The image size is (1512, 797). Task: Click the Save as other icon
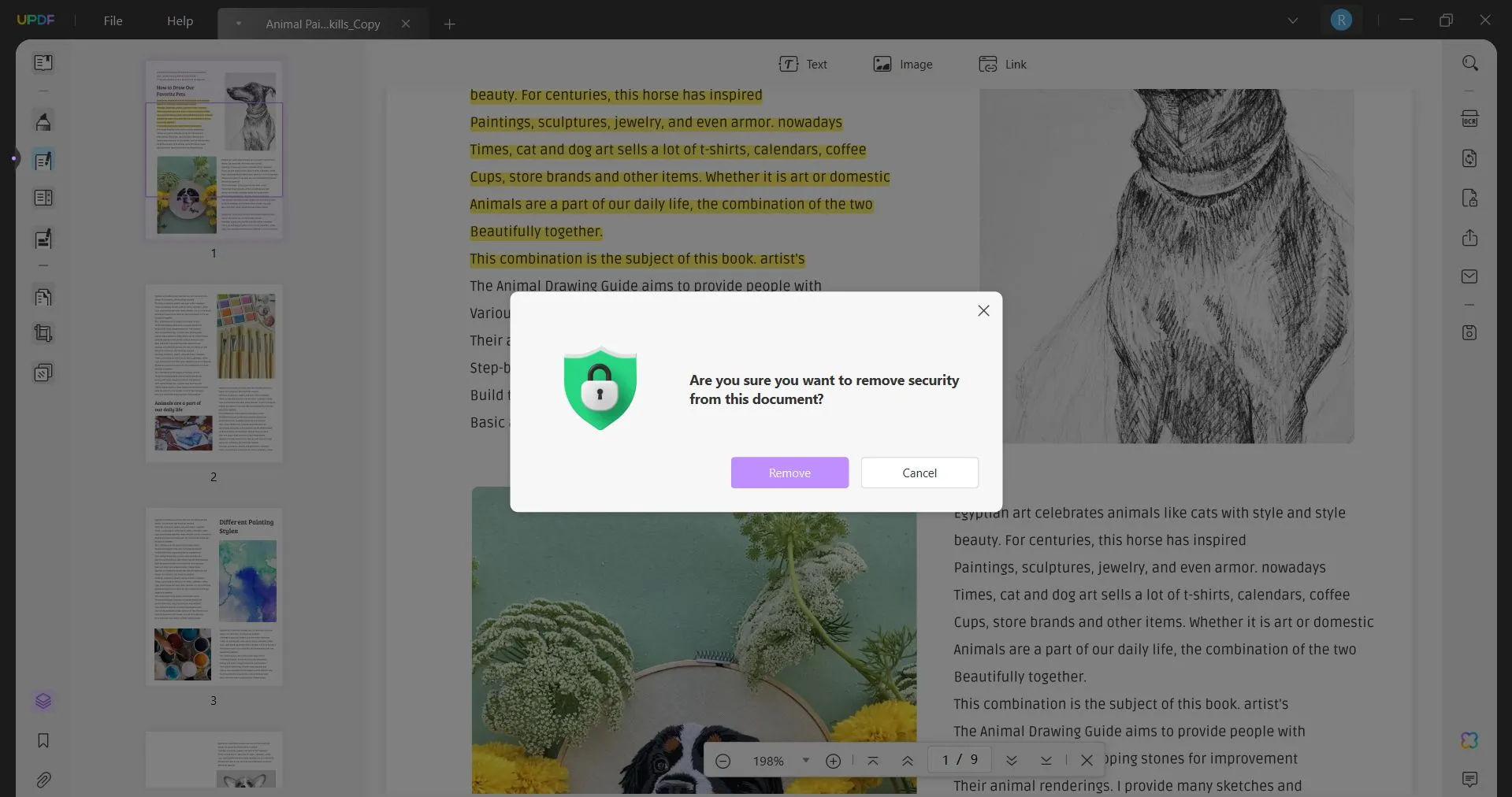pos(1469,332)
